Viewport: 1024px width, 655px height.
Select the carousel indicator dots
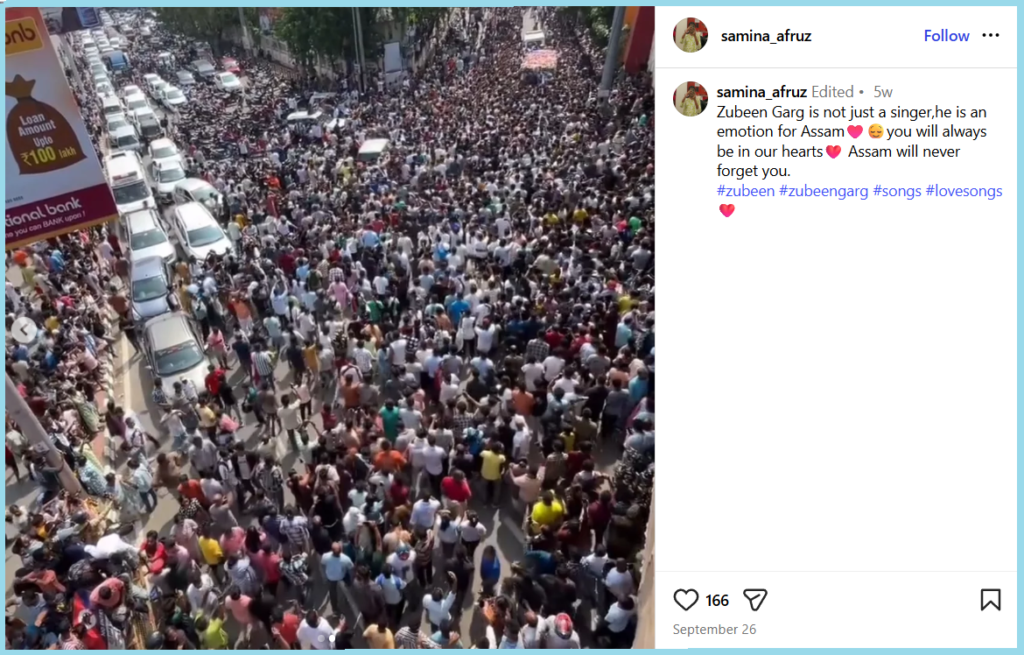[x=327, y=637]
